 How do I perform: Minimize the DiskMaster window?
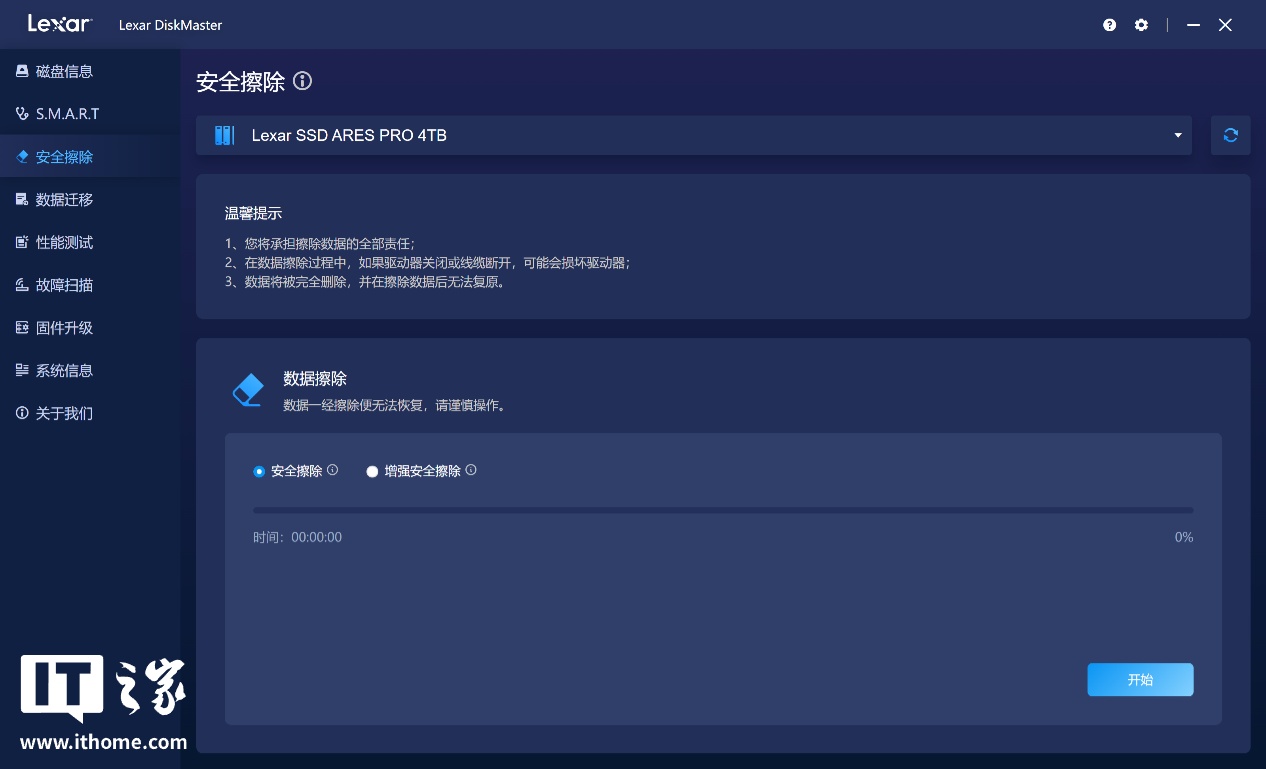[x=1193, y=25]
